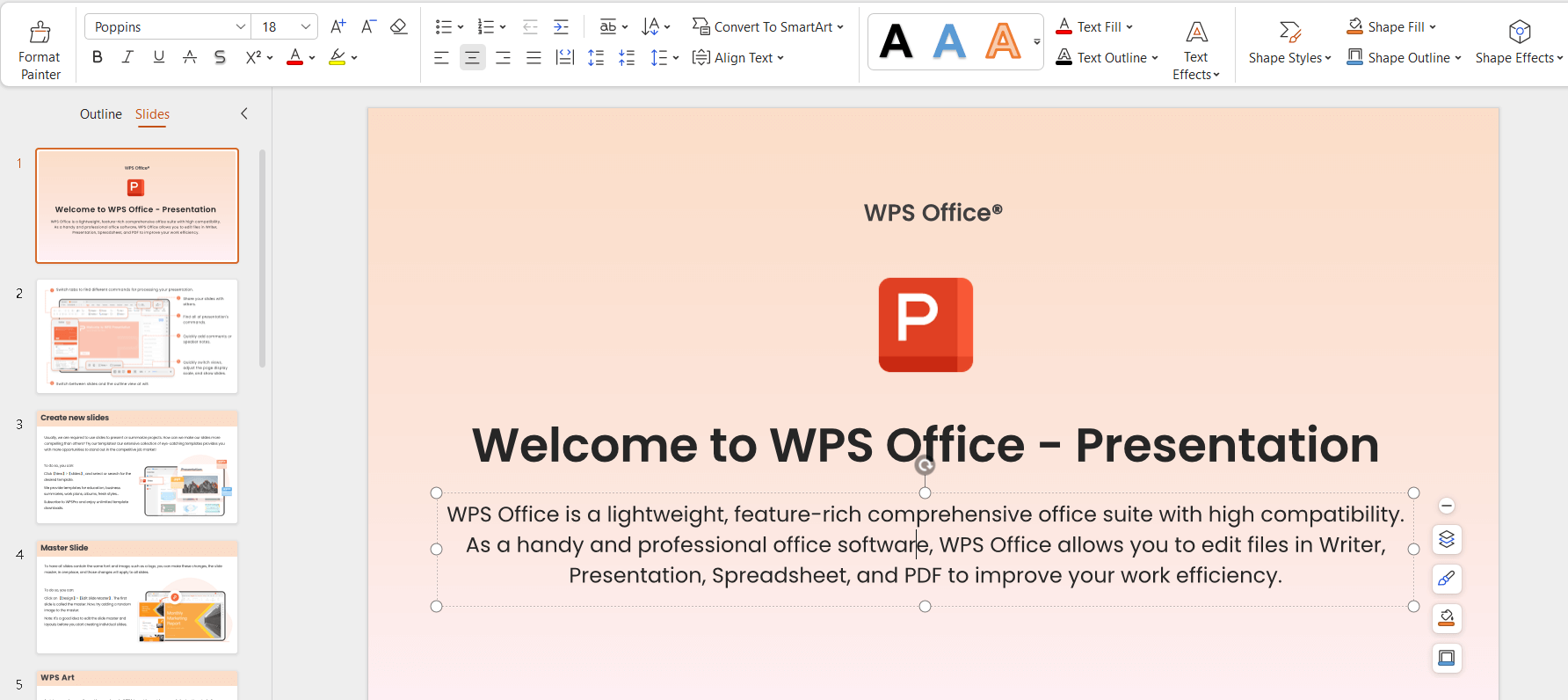Click the floating layers icon beside the text box
The width and height of the screenshot is (1568, 700).
pyautogui.click(x=1447, y=539)
